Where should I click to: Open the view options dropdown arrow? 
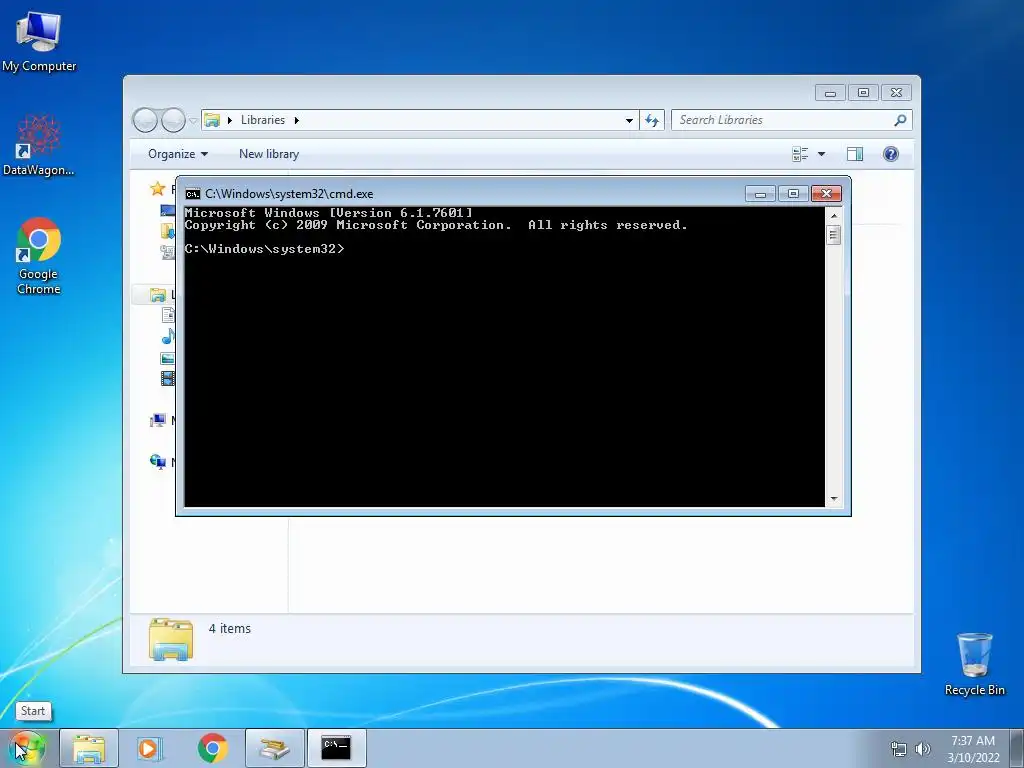coord(822,154)
